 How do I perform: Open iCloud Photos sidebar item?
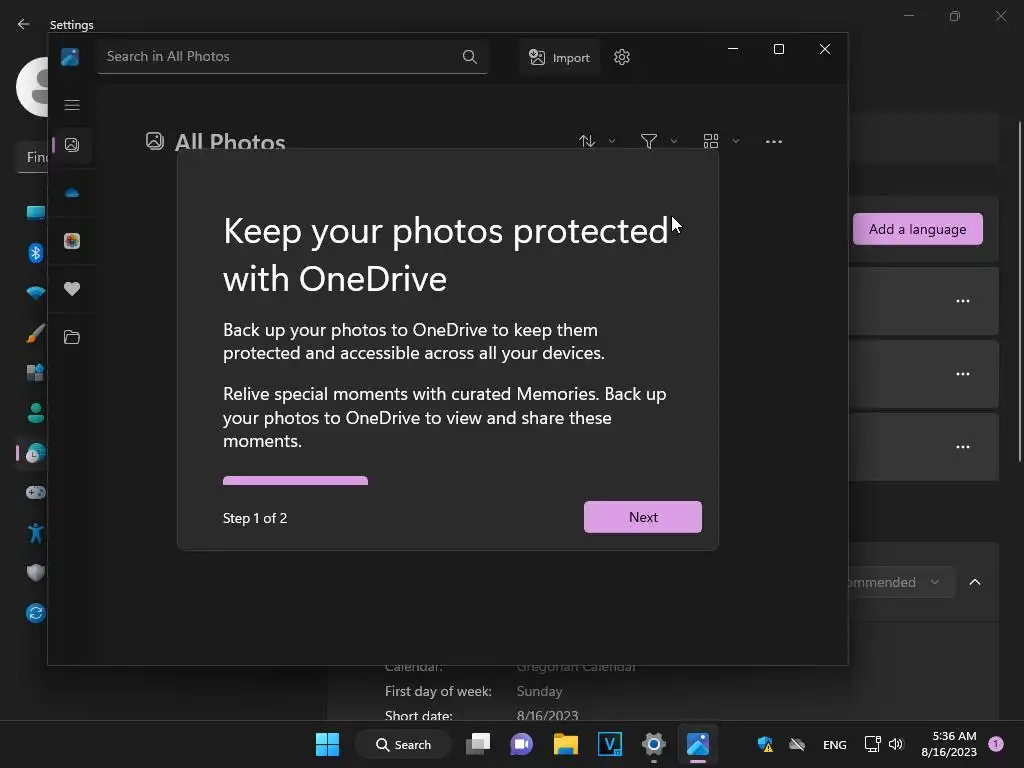click(x=72, y=241)
